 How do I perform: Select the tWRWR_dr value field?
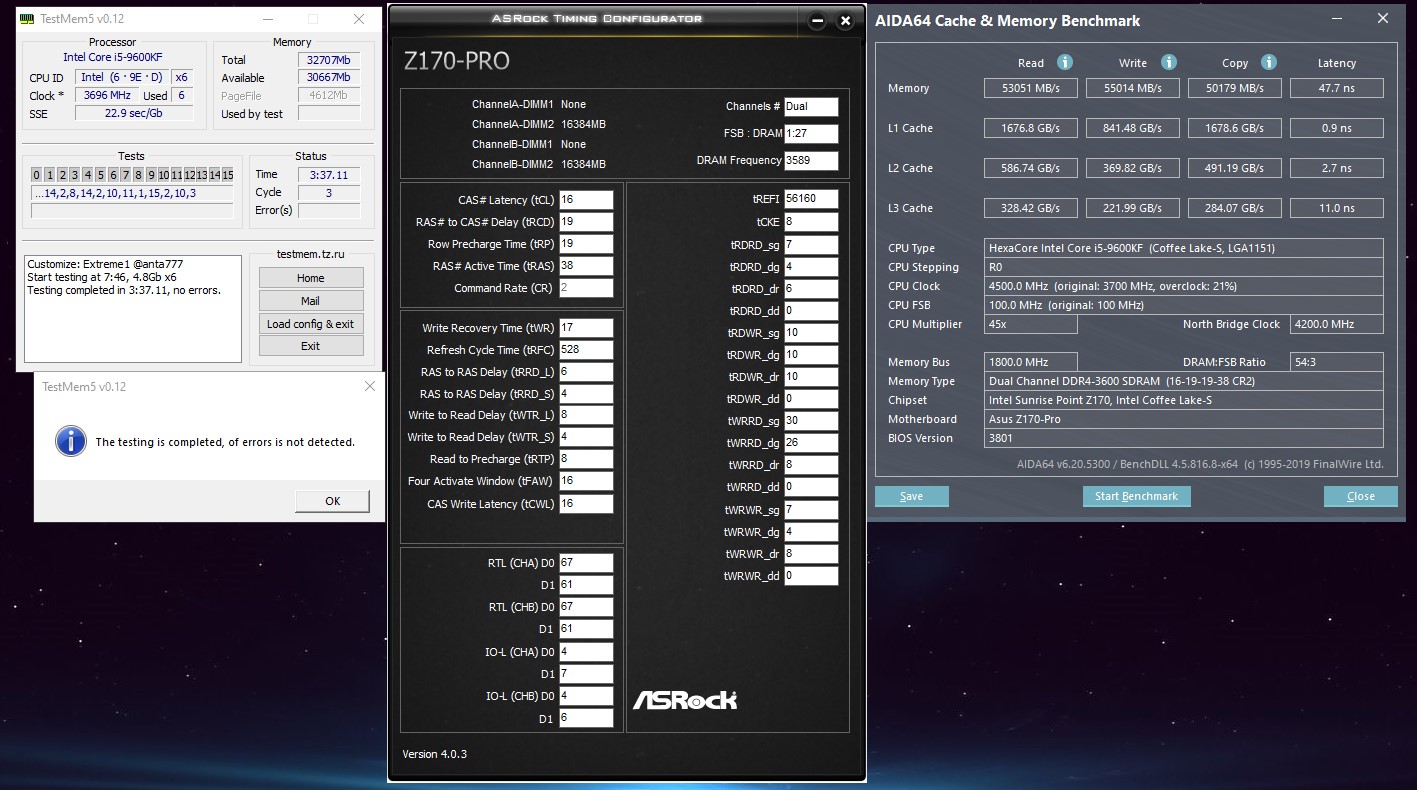click(811, 554)
